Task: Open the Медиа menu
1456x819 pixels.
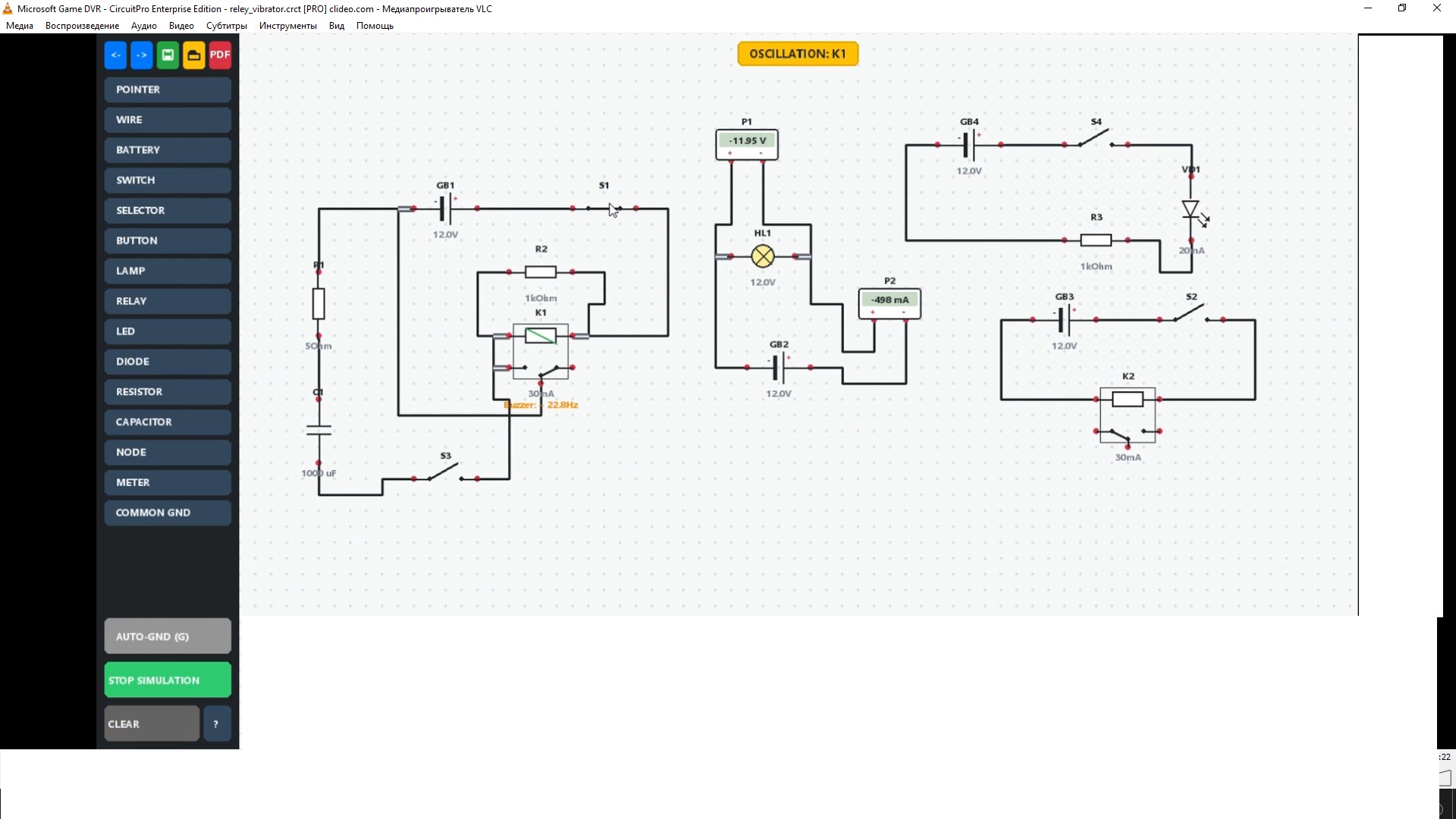Action: click(x=20, y=26)
